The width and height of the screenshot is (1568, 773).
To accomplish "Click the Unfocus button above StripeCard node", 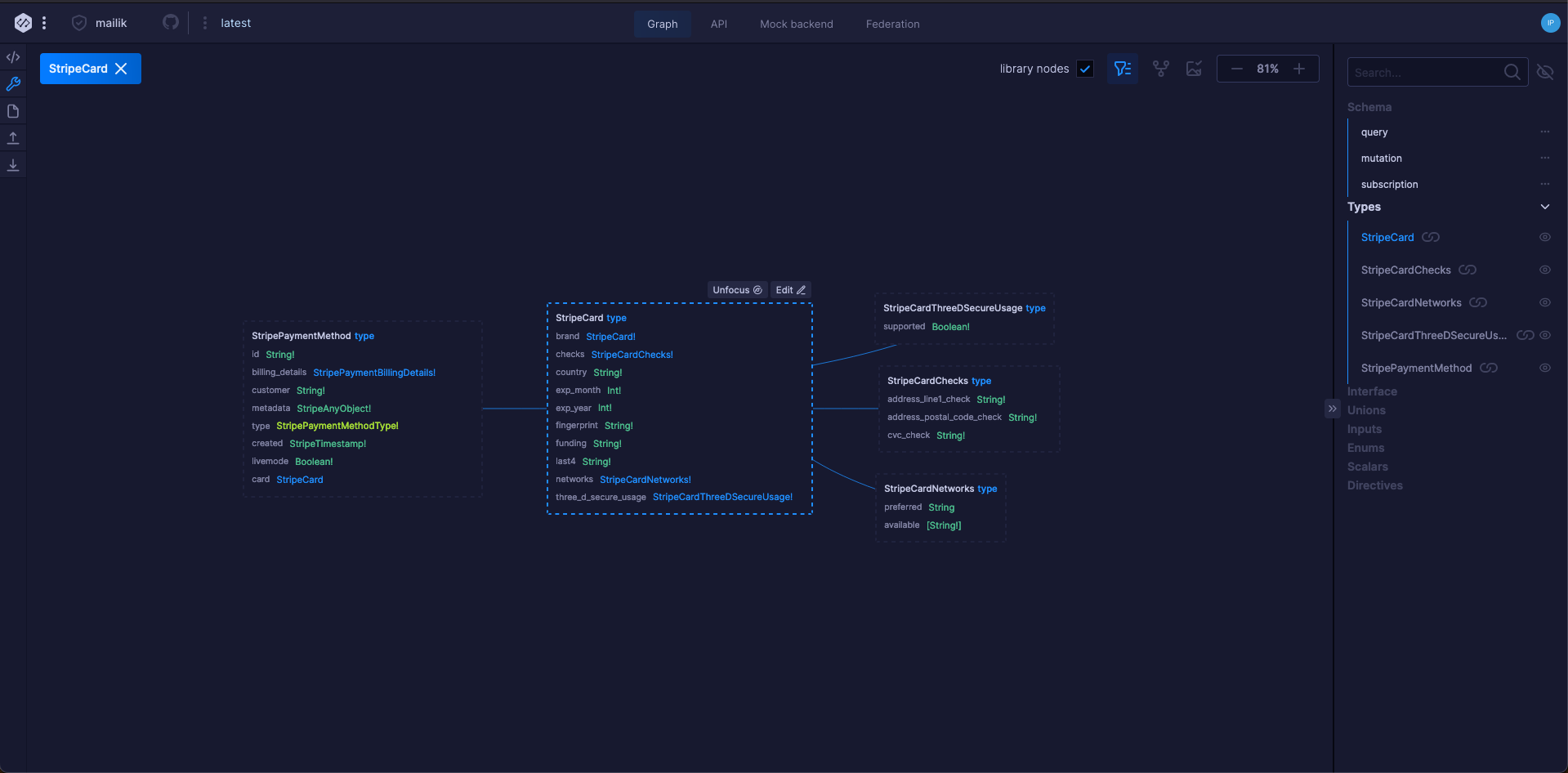I will click(737, 290).
